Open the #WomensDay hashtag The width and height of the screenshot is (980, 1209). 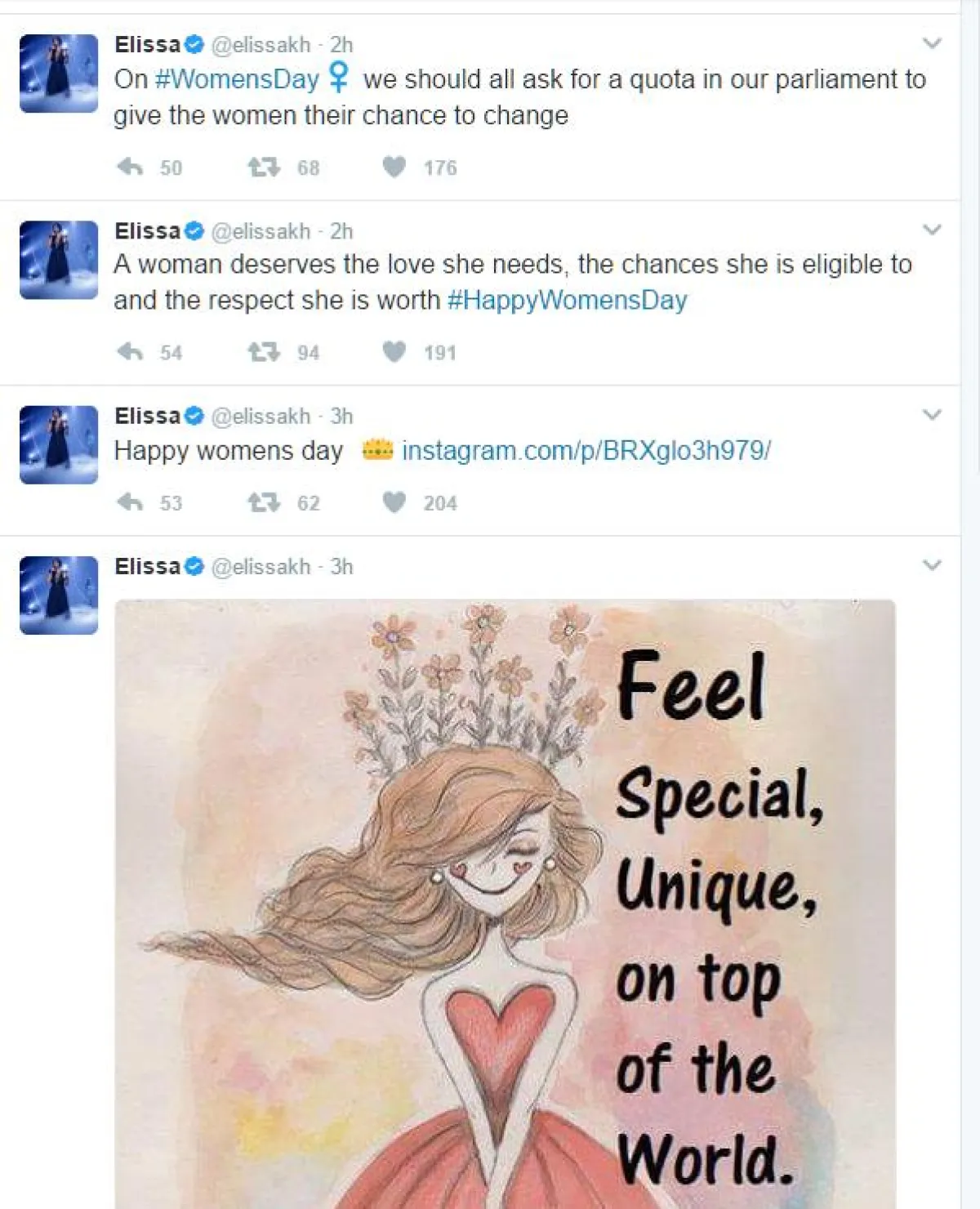tap(237, 79)
